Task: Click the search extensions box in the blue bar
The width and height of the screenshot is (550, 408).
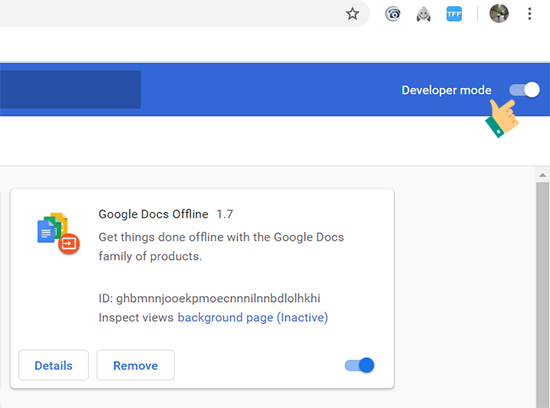Action: [x=70, y=89]
